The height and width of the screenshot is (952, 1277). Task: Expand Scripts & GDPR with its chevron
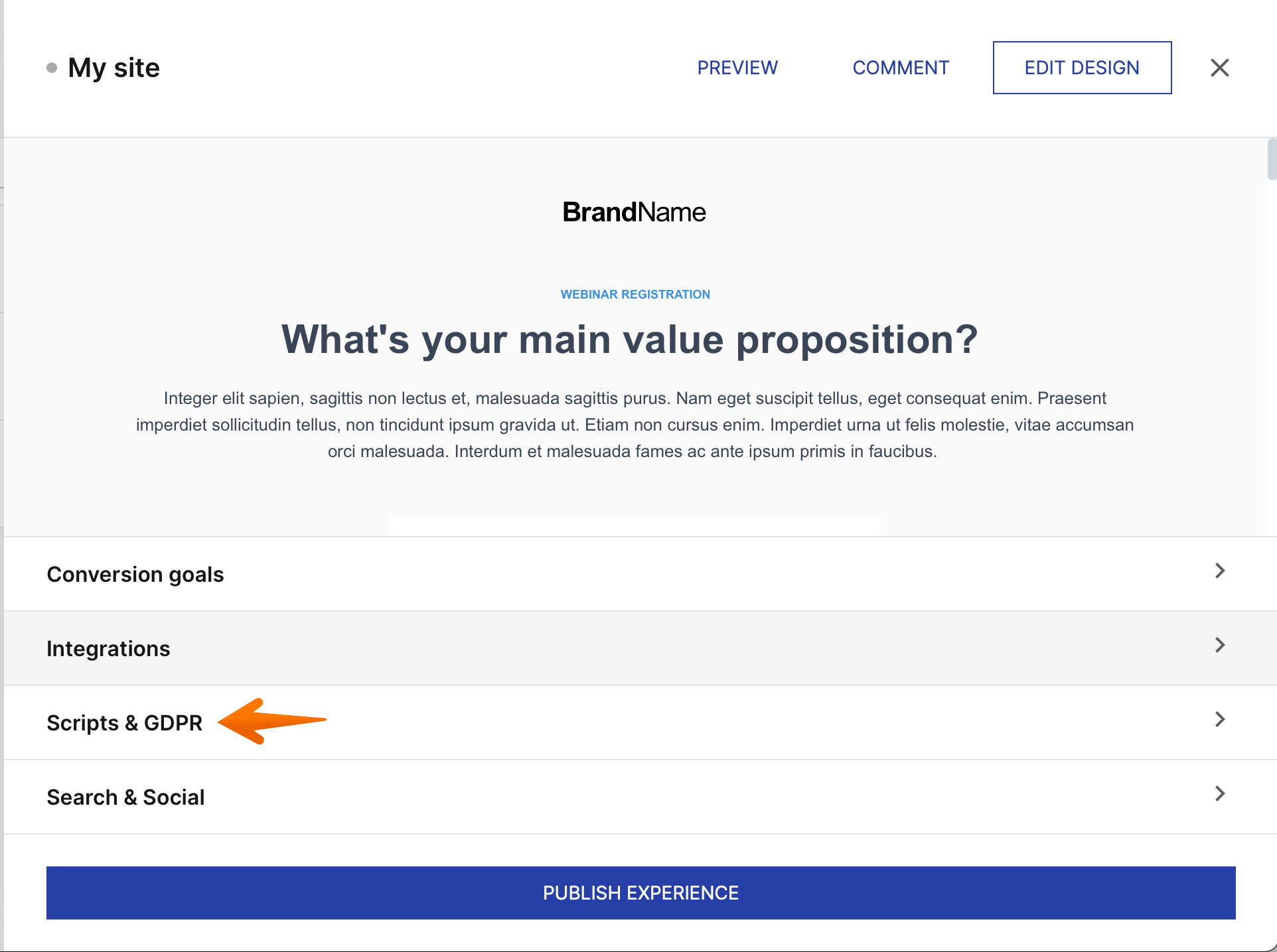coord(1219,720)
